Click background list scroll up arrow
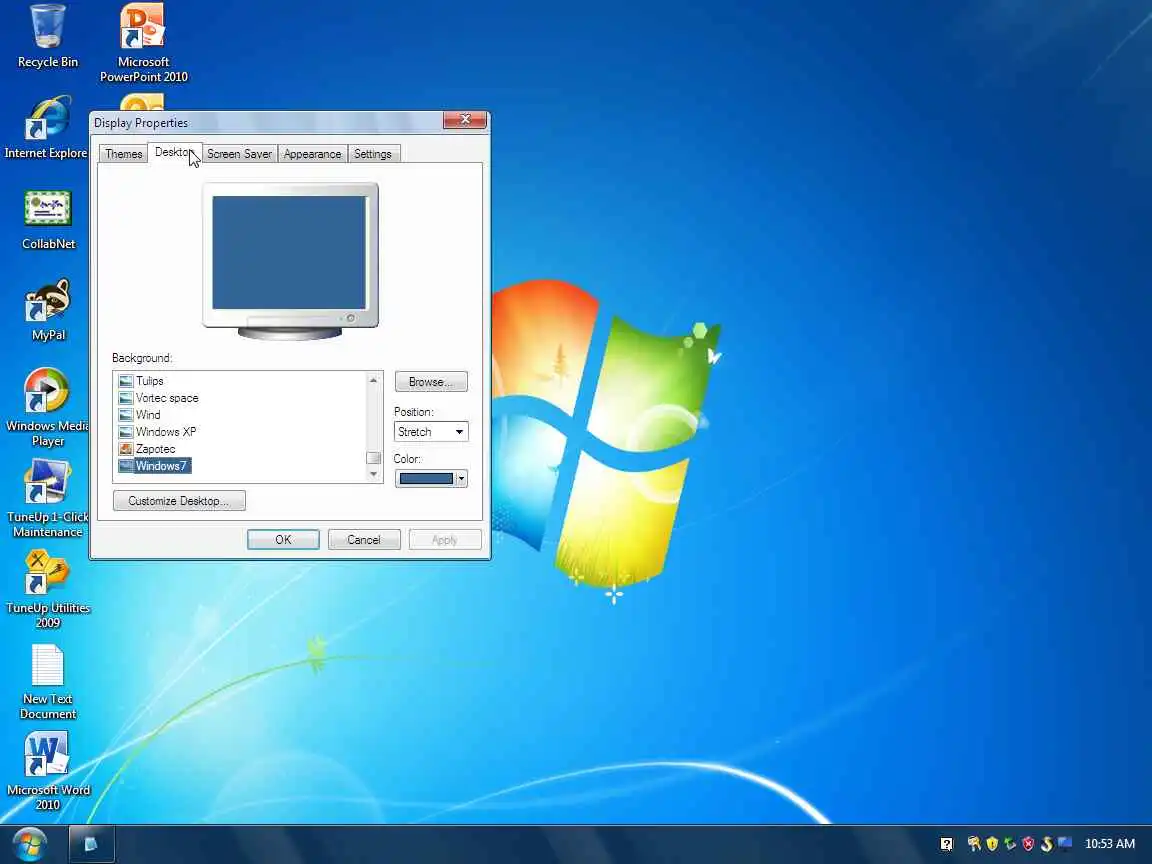 (x=373, y=380)
